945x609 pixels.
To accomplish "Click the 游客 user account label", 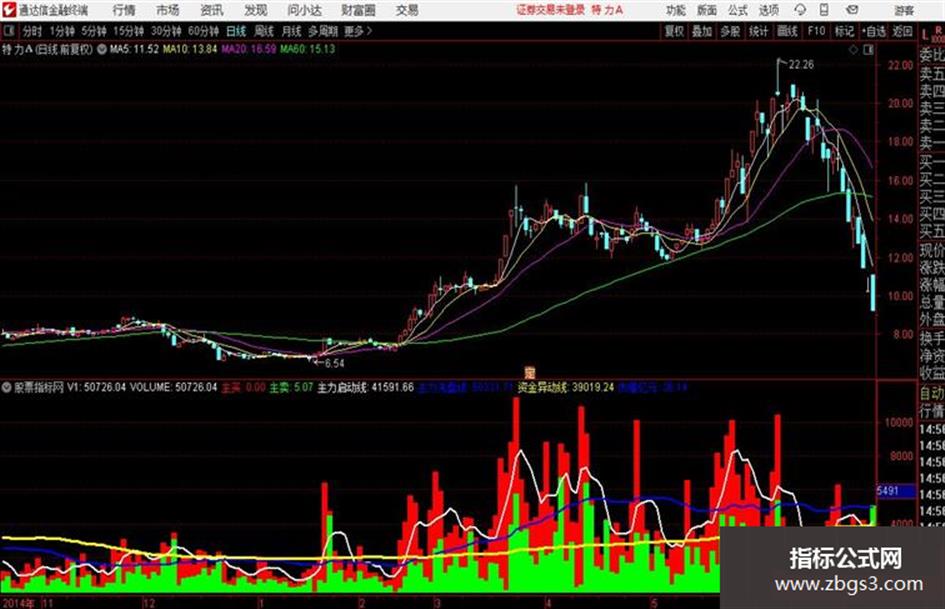I will (x=903, y=10).
